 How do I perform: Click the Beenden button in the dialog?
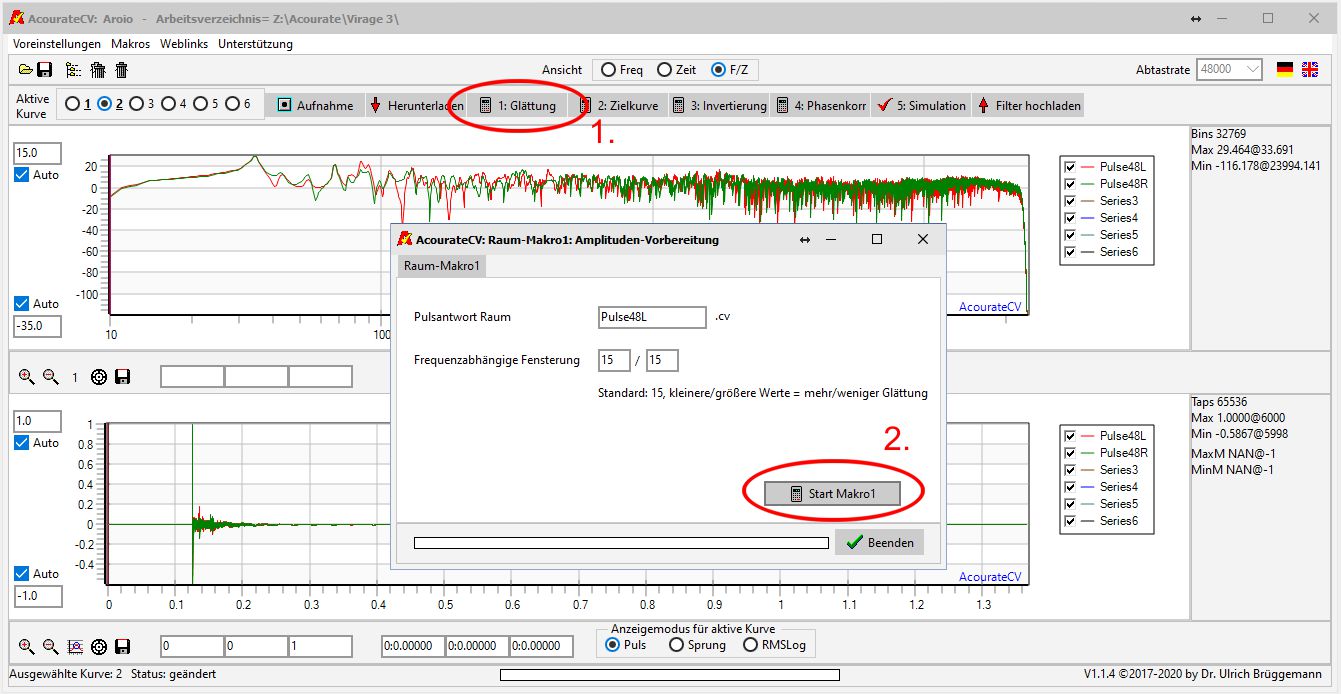879,542
